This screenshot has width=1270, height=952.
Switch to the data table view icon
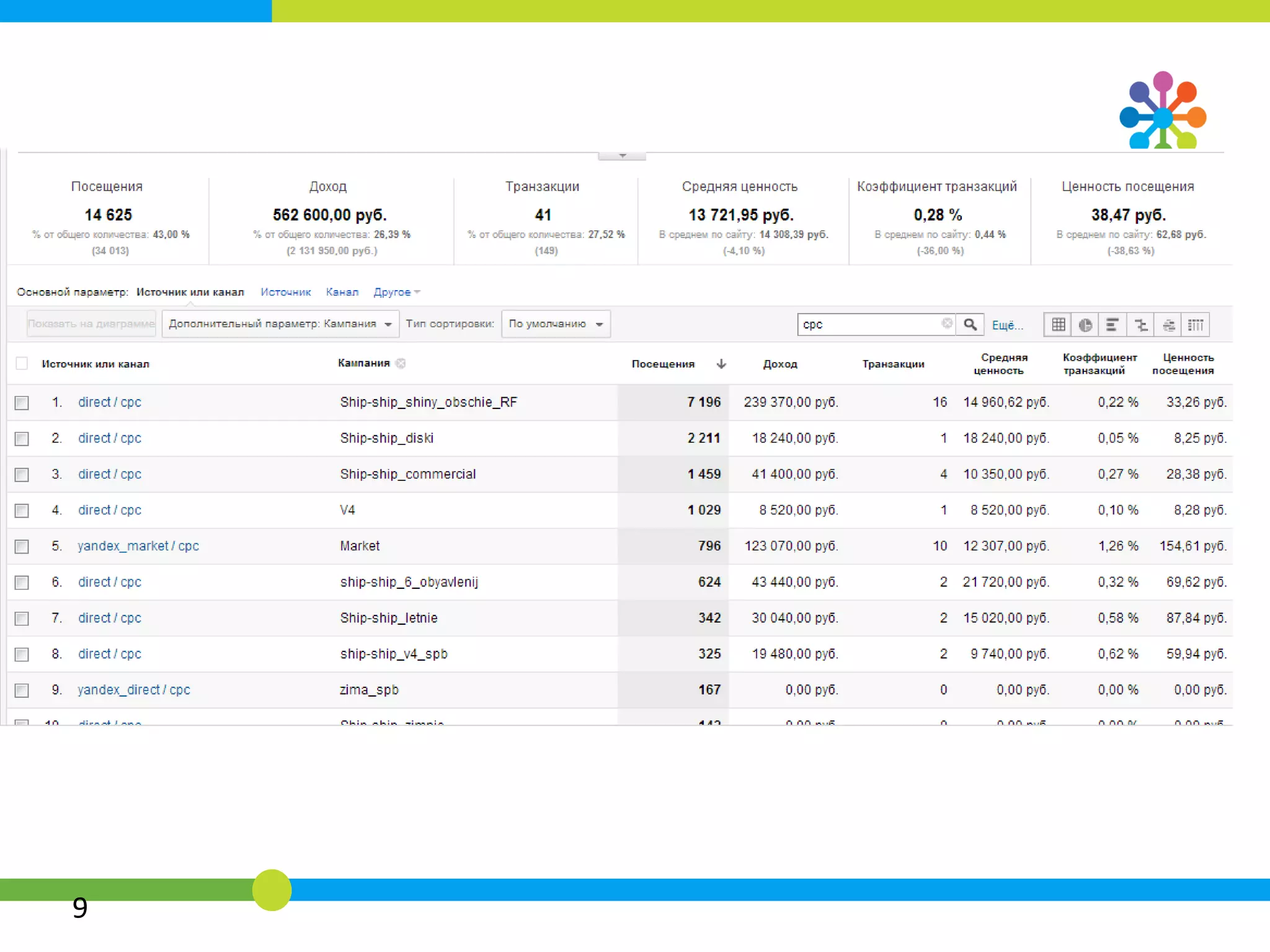tap(1058, 324)
